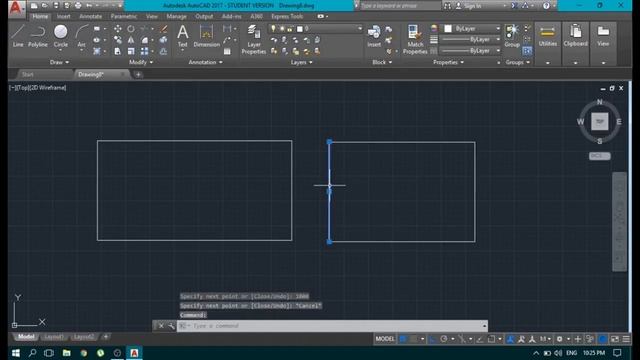The width and height of the screenshot is (640, 360).
Task: Toggle object snap tracking in status bar
Action: point(480,339)
